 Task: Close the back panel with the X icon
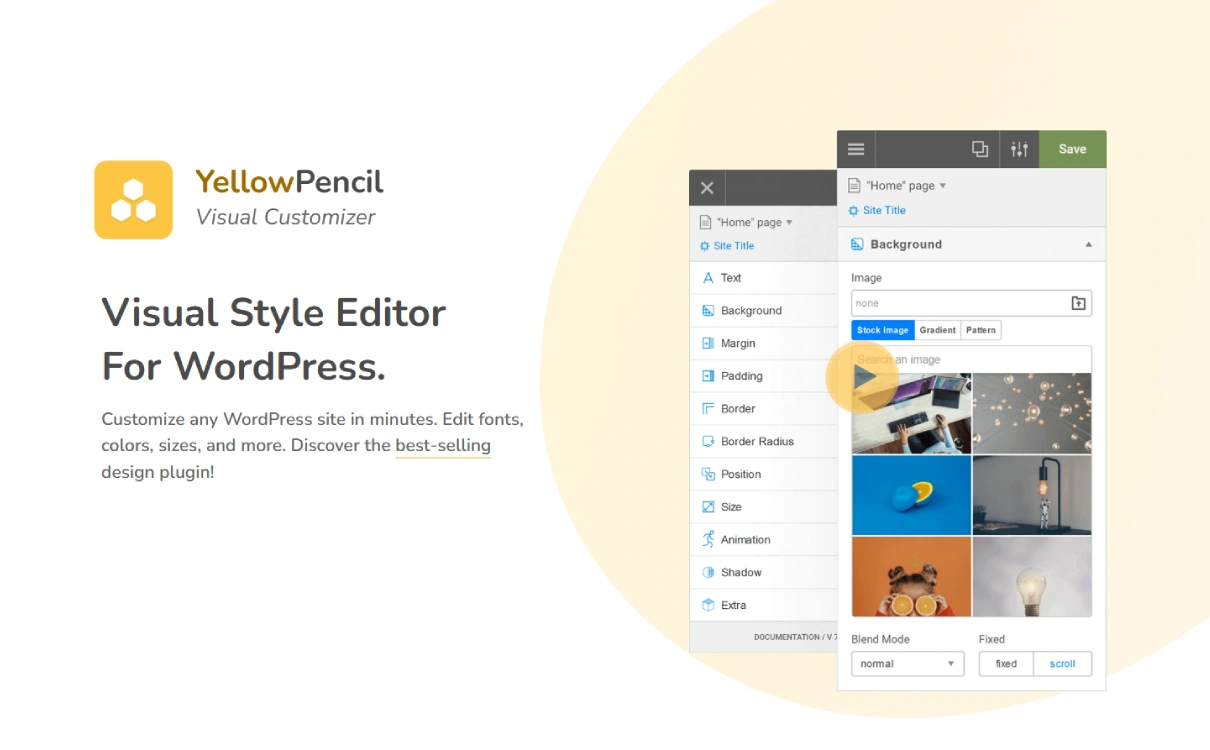coord(707,188)
